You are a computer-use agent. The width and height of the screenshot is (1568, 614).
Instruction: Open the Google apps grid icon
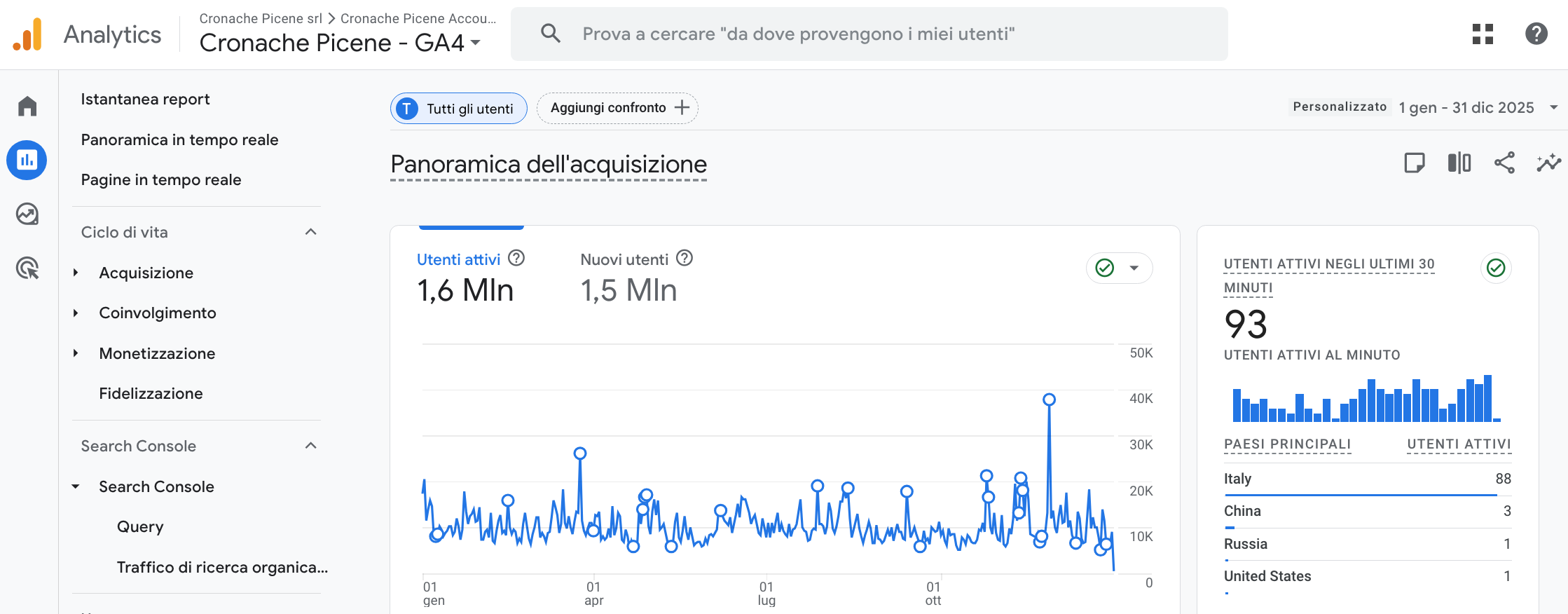(x=1483, y=34)
